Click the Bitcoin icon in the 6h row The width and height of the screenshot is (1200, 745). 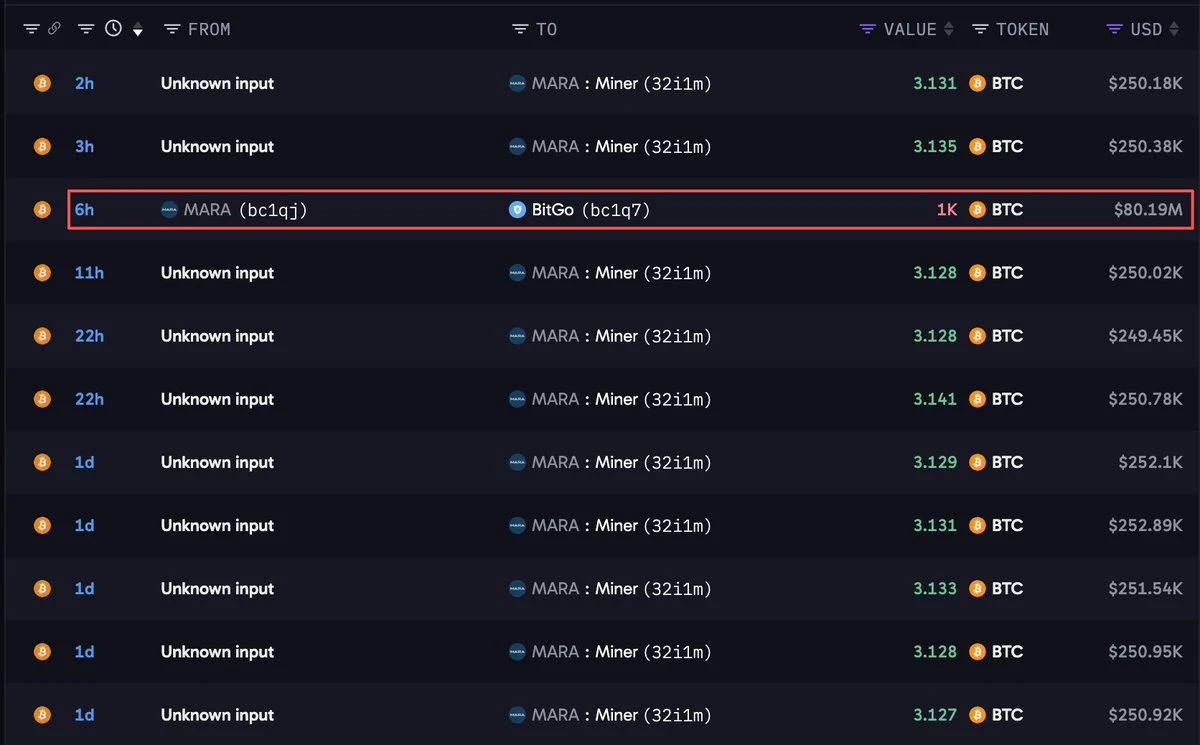[x=42, y=210]
